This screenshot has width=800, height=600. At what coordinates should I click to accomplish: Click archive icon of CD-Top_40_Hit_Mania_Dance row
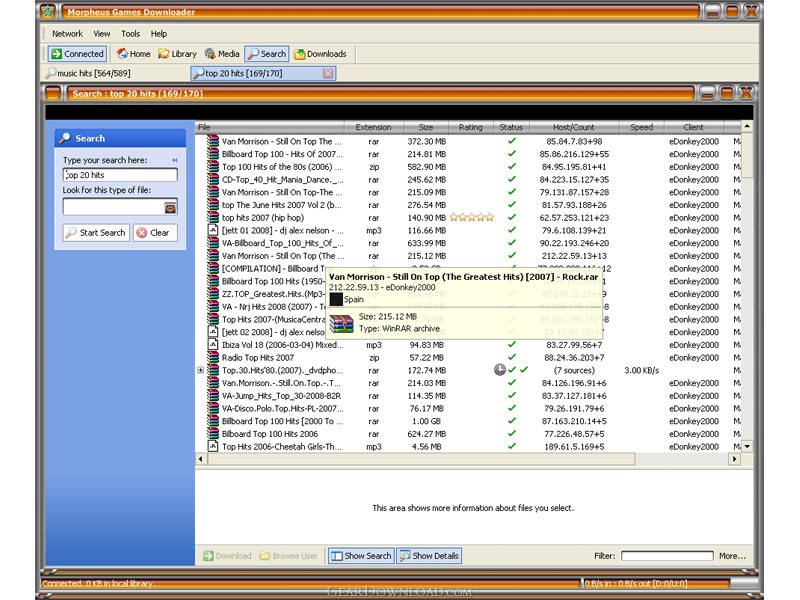tap(213, 180)
